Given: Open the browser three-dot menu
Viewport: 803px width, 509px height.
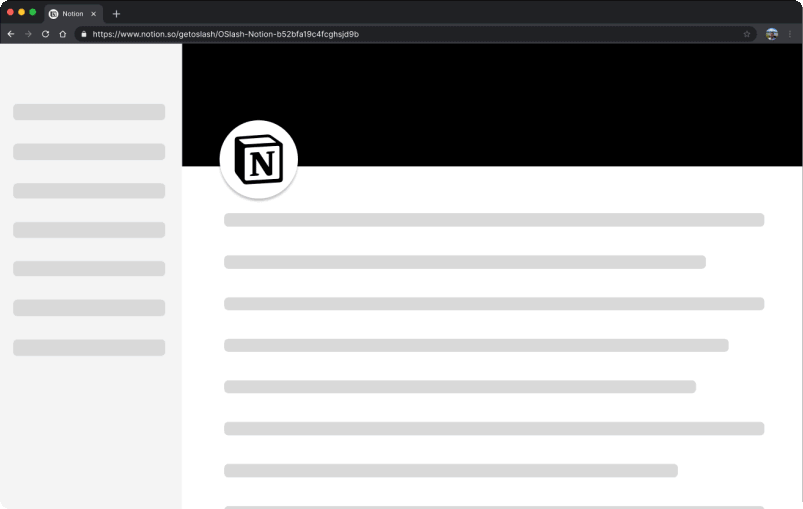Looking at the screenshot, I should [x=790, y=34].
